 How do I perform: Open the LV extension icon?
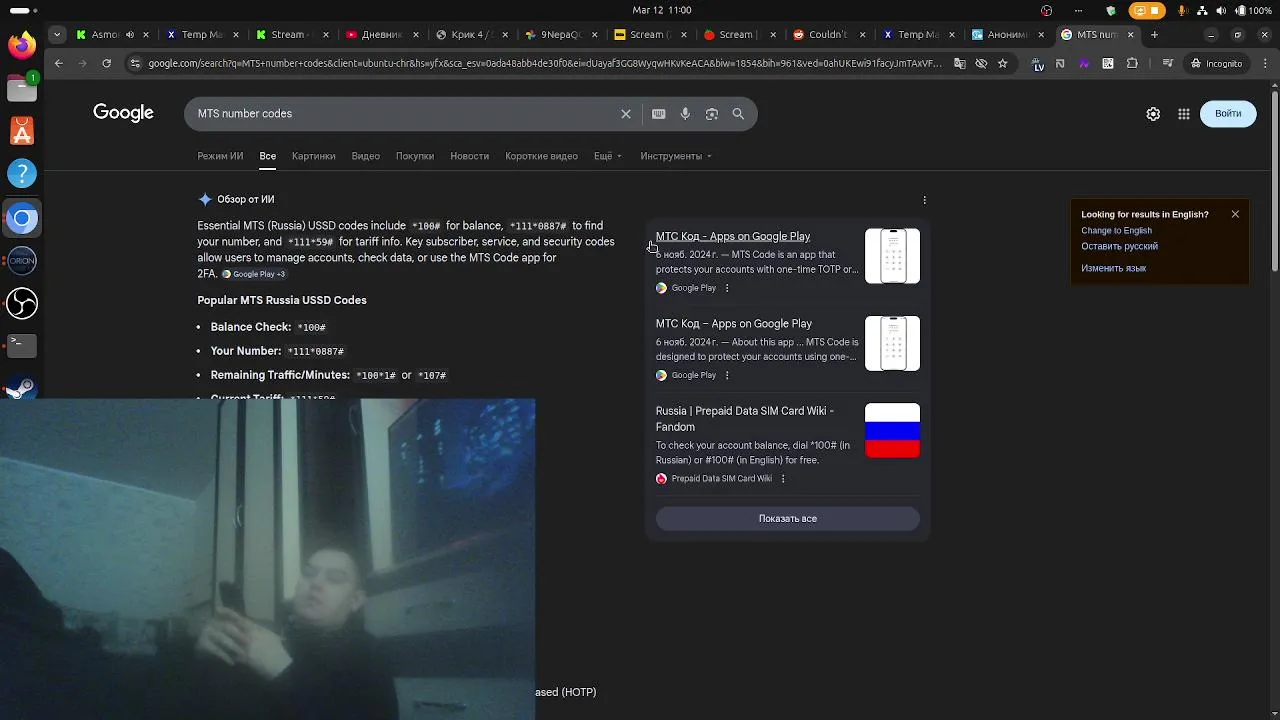pos(1038,63)
